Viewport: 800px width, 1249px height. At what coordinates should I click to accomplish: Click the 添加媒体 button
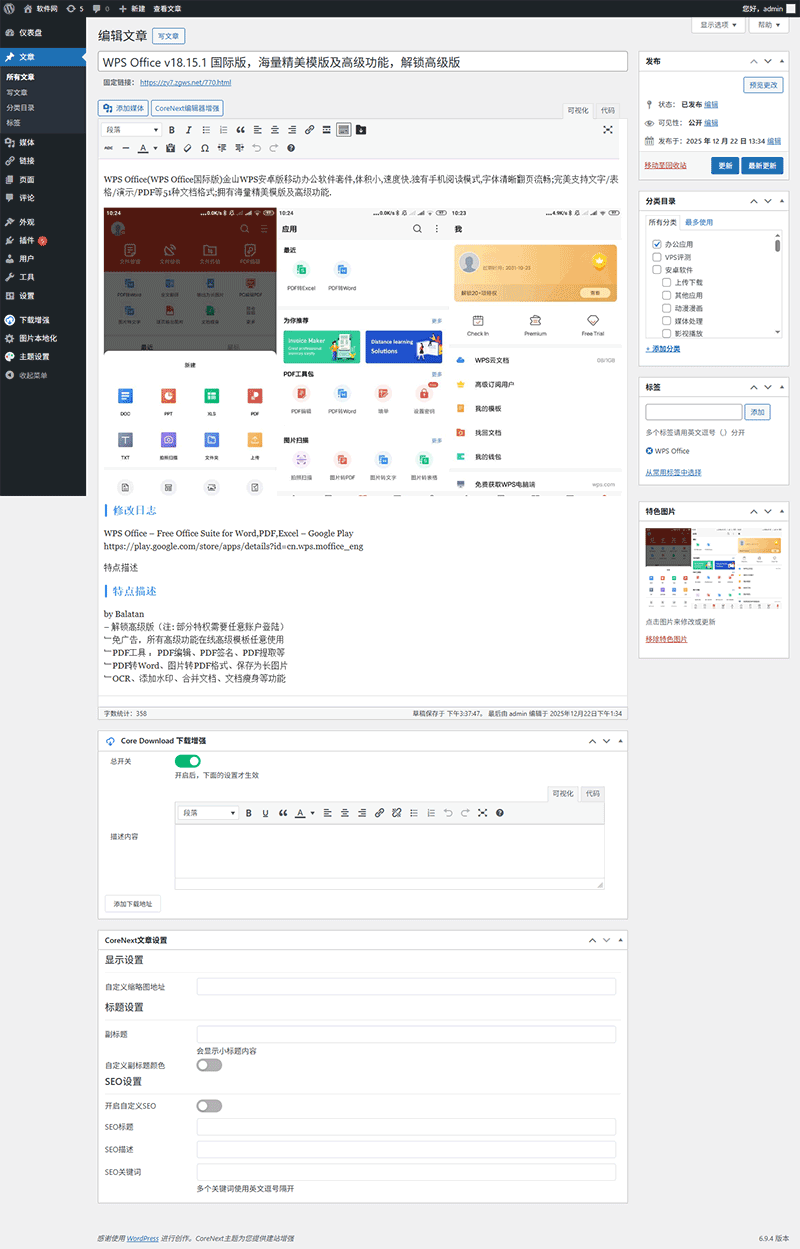coord(124,108)
